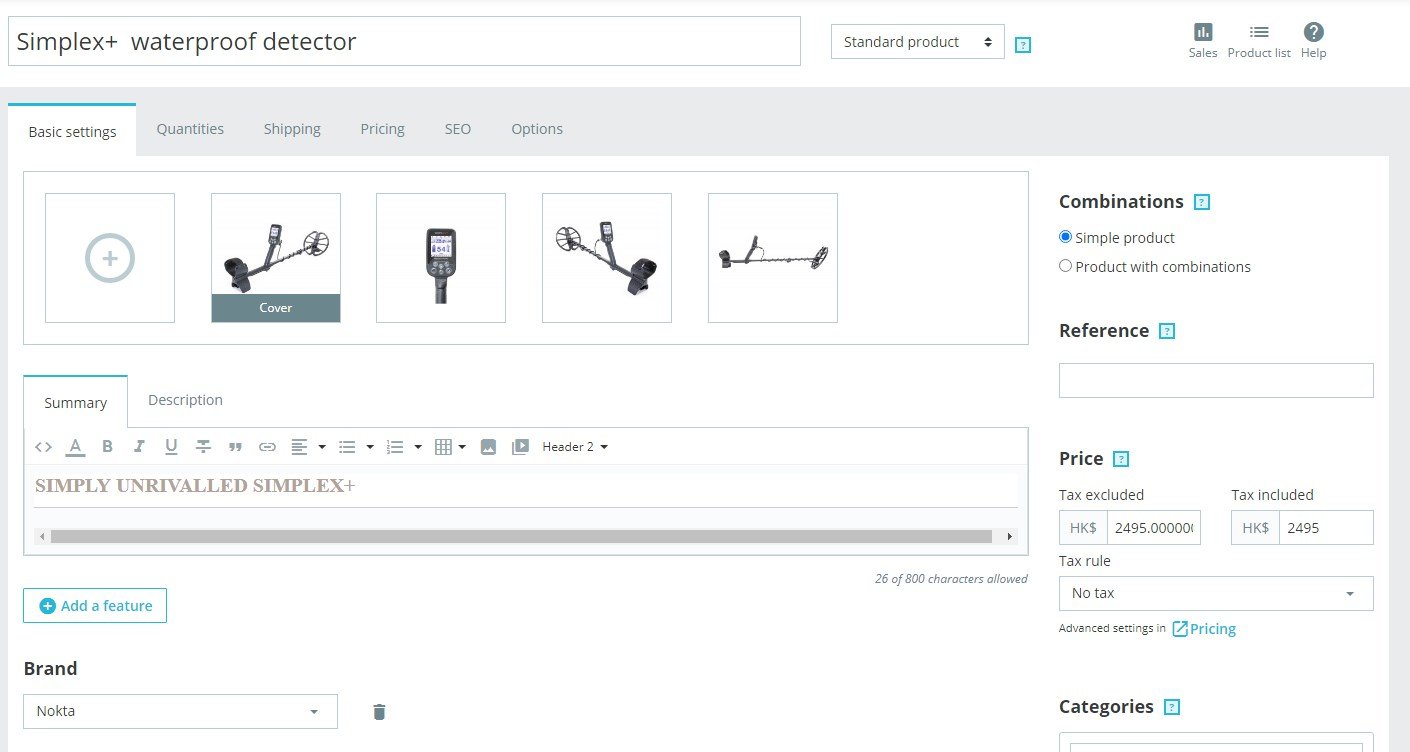Image resolution: width=1410 pixels, height=752 pixels.
Task: Open the Header 2 format dropdown
Action: (x=575, y=447)
